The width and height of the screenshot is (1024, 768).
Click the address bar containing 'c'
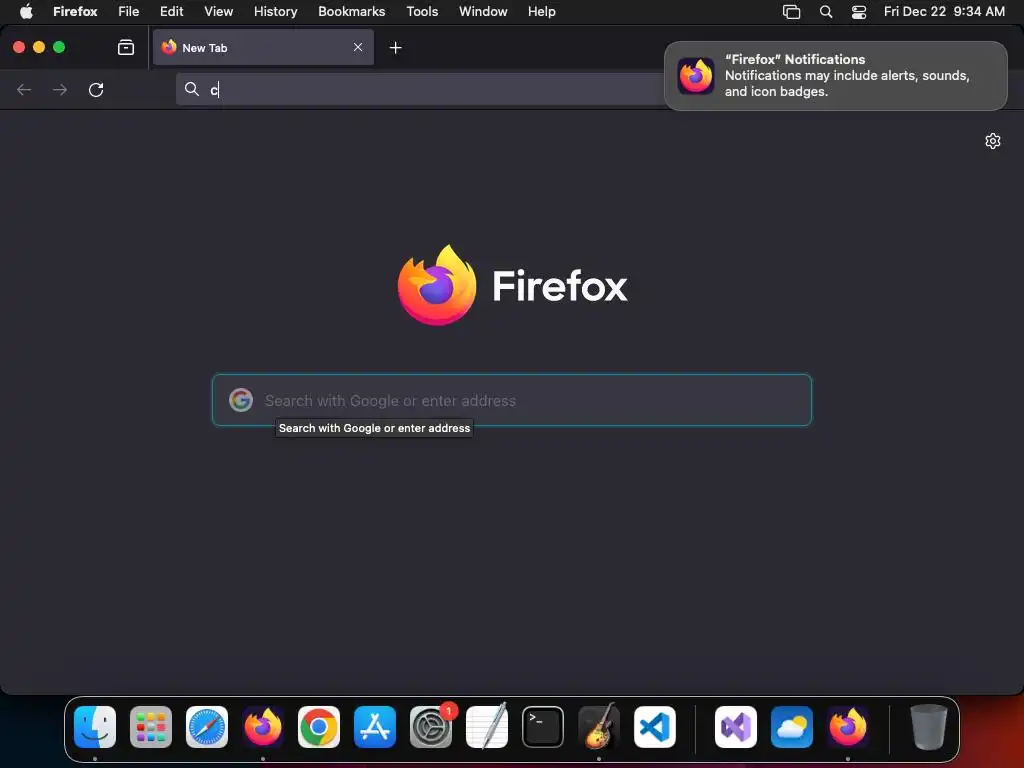click(421, 89)
